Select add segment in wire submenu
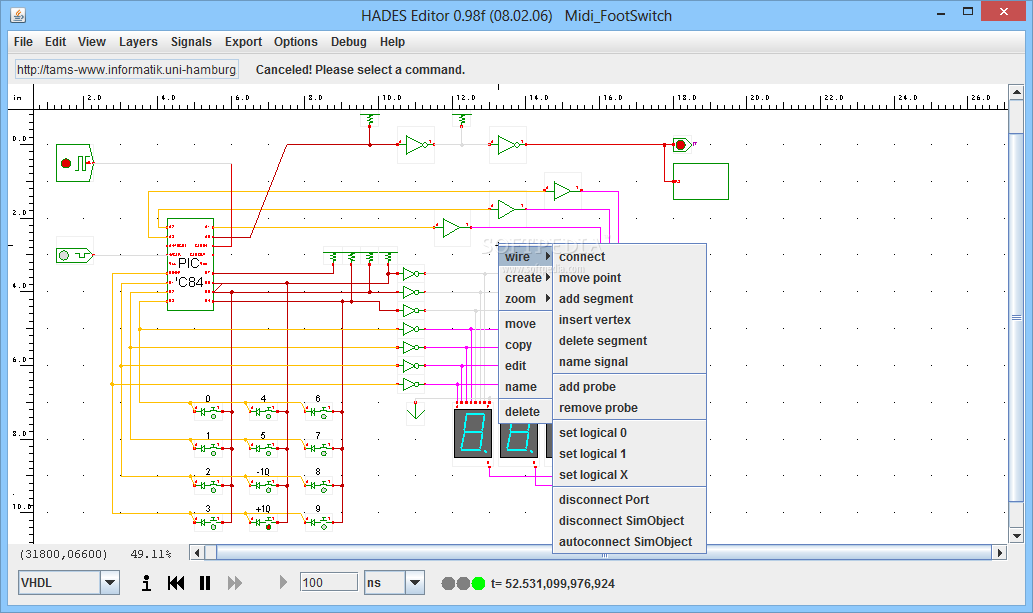1033x613 pixels. point(629,299)
